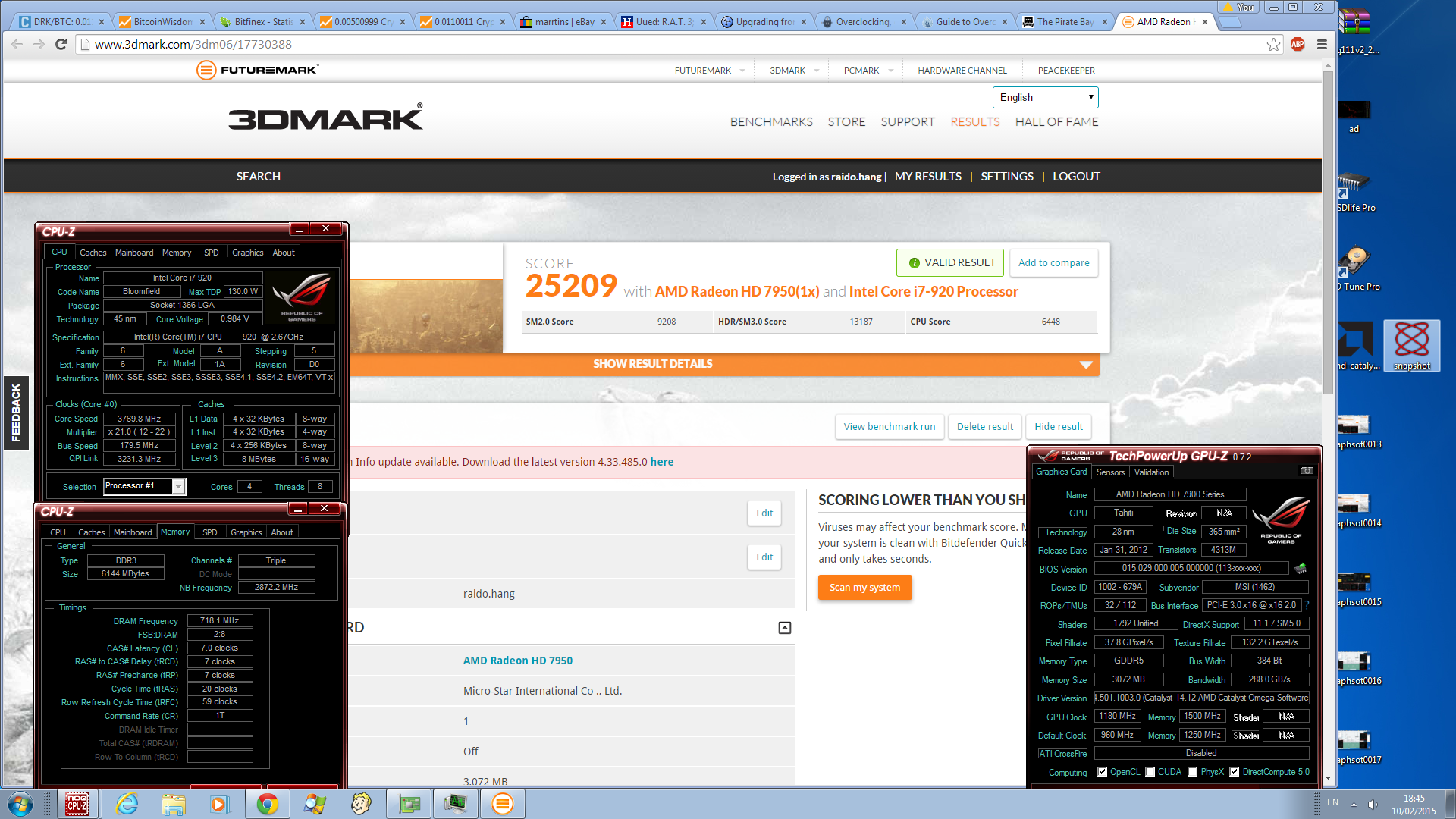Open Graphics tab in upper CPU-Z window
The height and width of the screenshot is (819, 1456).
(248, 253)
